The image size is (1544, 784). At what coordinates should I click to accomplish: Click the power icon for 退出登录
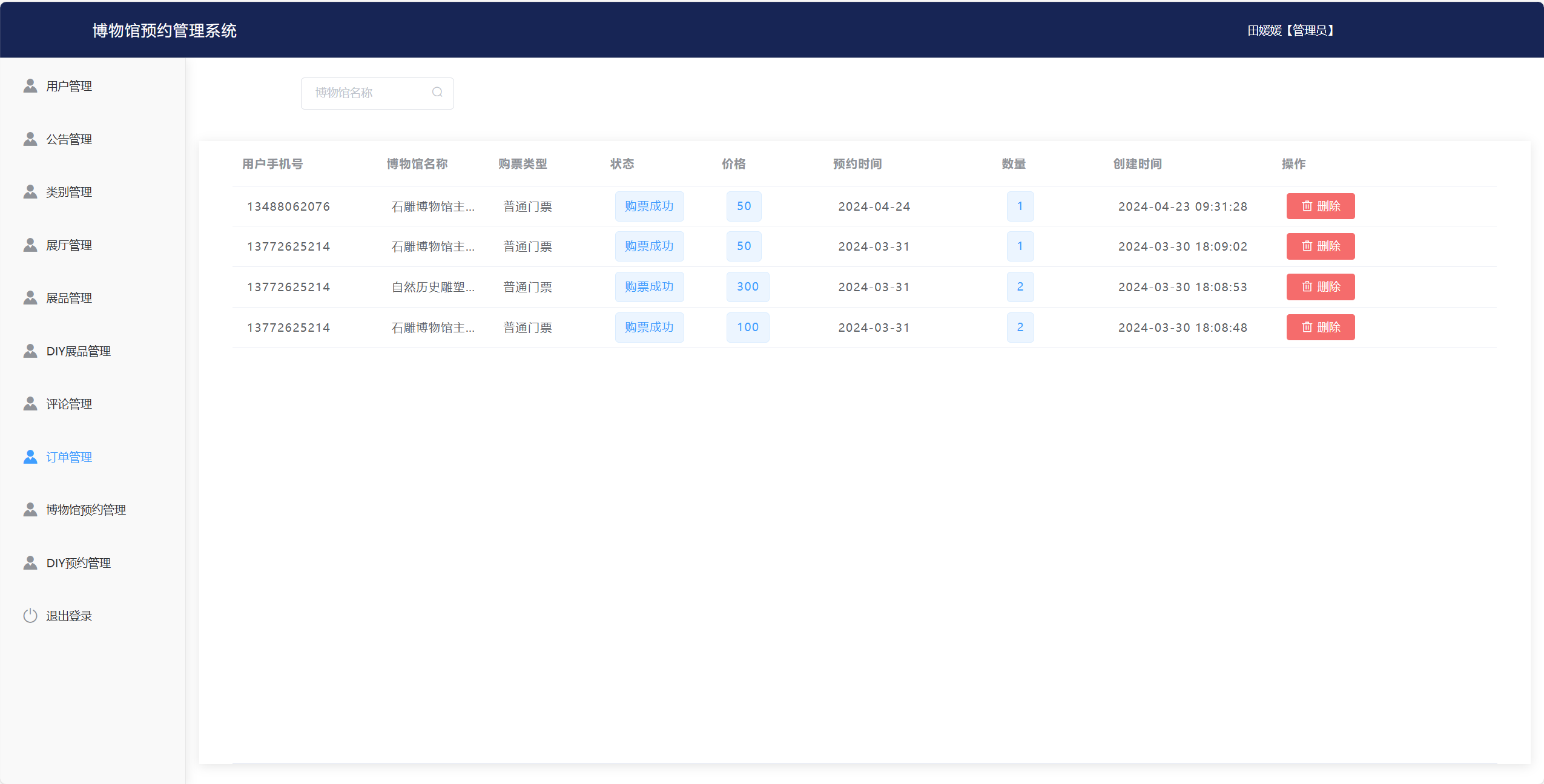pyautogui.click(x=30, y=616)
